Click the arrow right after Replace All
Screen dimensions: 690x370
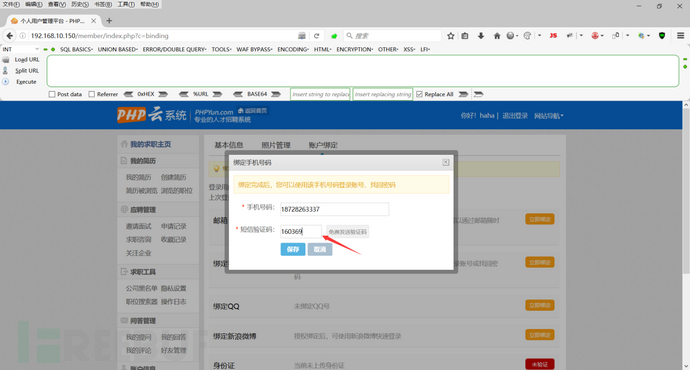click(463, 94)
